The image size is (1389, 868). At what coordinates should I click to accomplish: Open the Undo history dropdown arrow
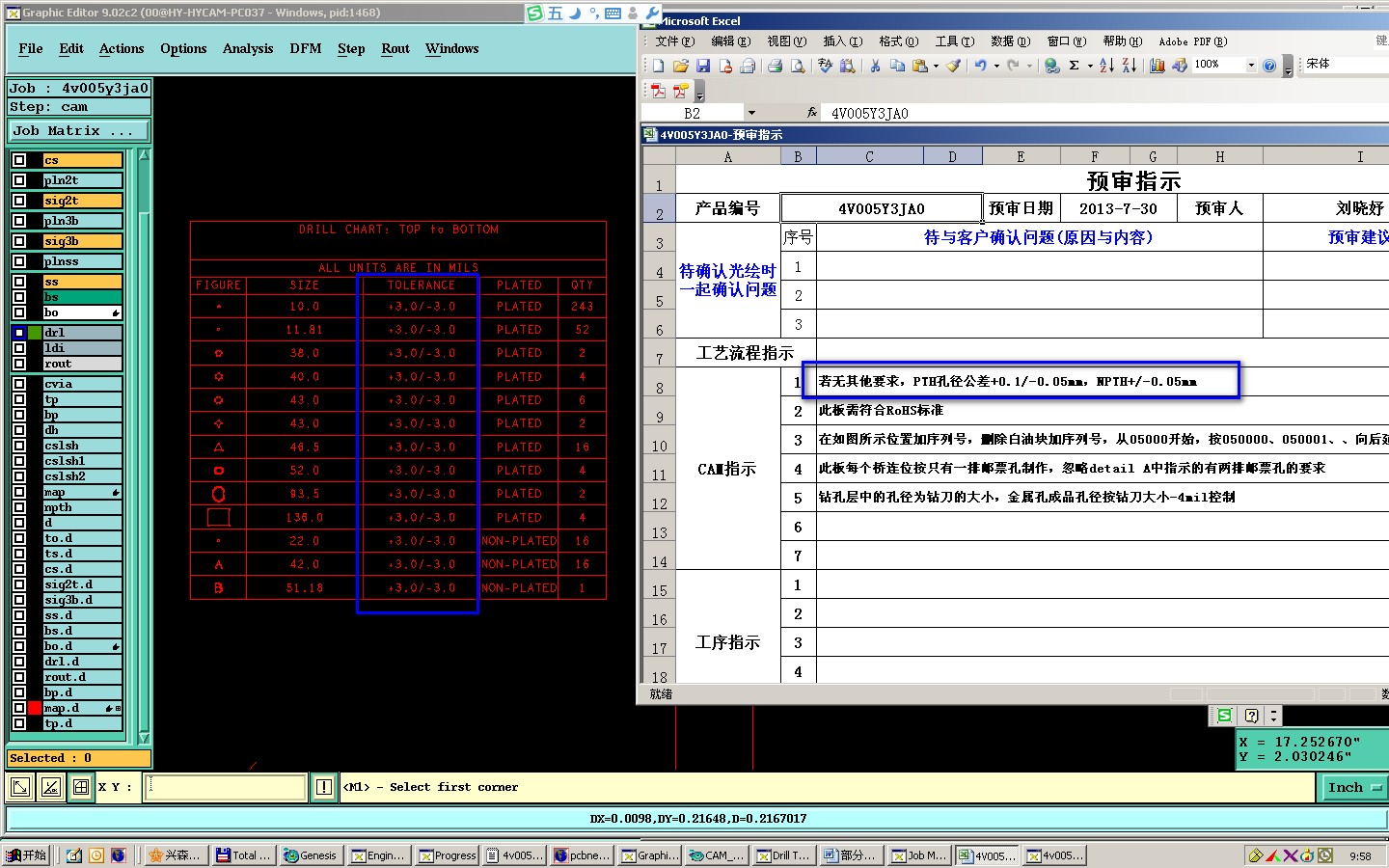point(996,66)
